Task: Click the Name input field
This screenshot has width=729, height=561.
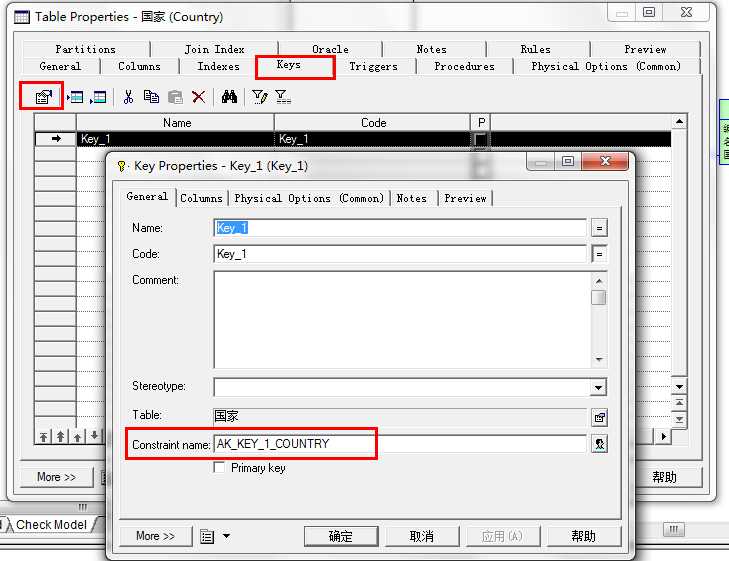Action: click(400, 228)
